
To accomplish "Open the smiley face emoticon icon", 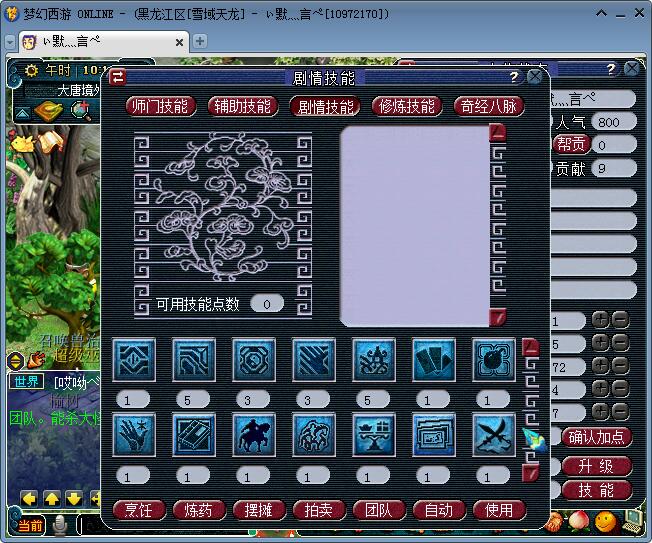I will click(x=605, y=521).
